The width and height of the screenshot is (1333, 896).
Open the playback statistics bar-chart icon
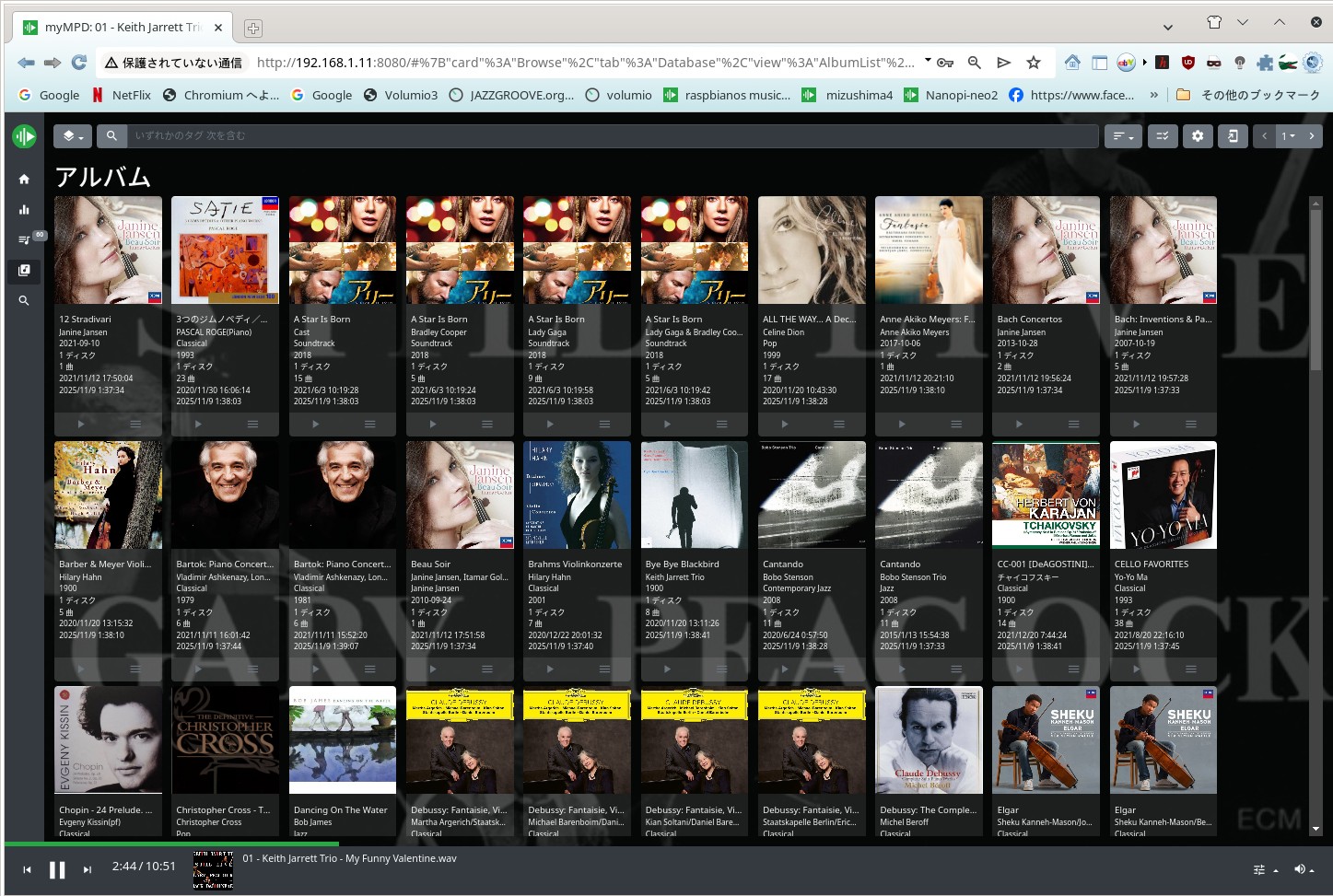tap(24, 210)
